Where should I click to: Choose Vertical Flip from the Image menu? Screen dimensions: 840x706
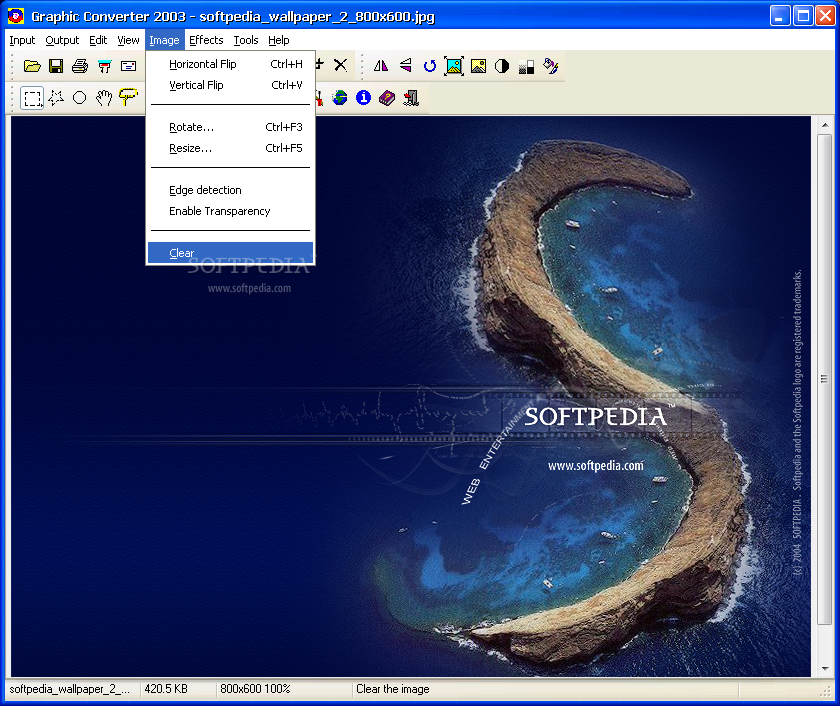point(230,85)
